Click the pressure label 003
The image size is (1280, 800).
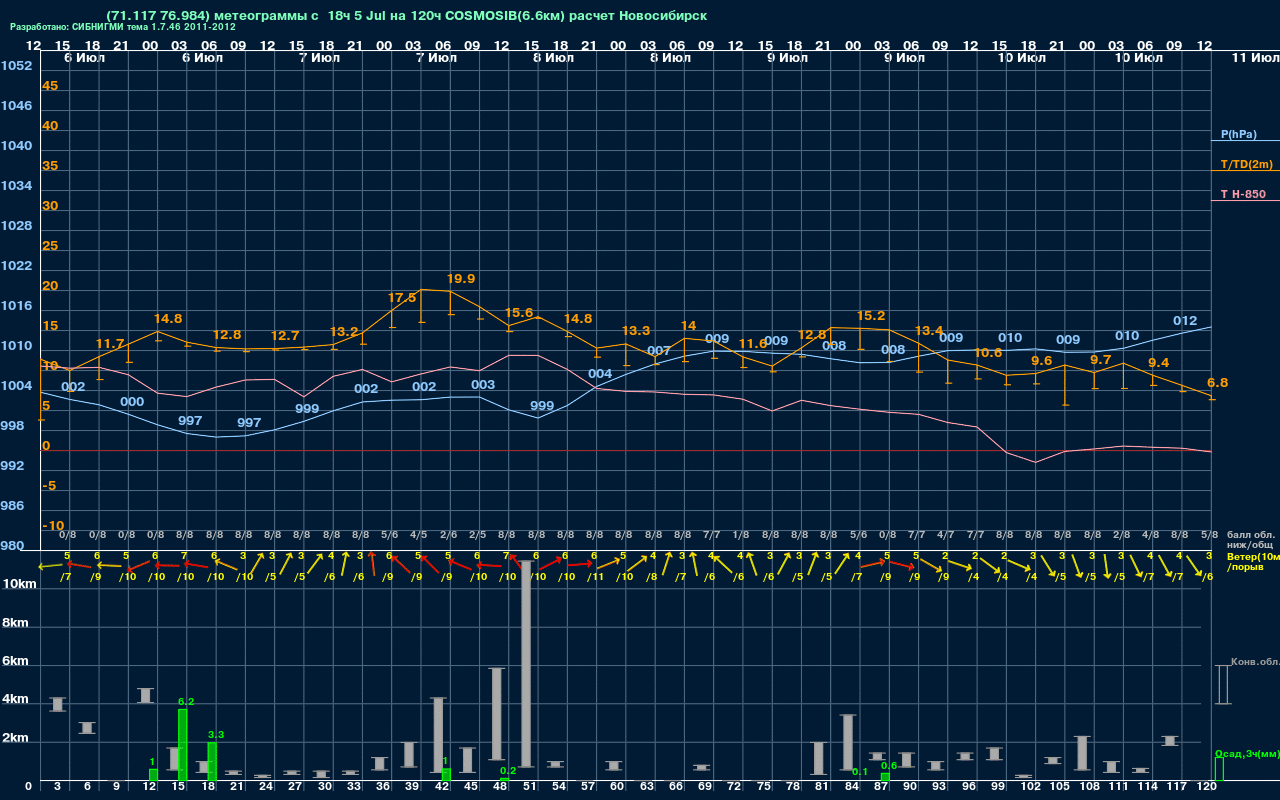click(x=483, y=385)
